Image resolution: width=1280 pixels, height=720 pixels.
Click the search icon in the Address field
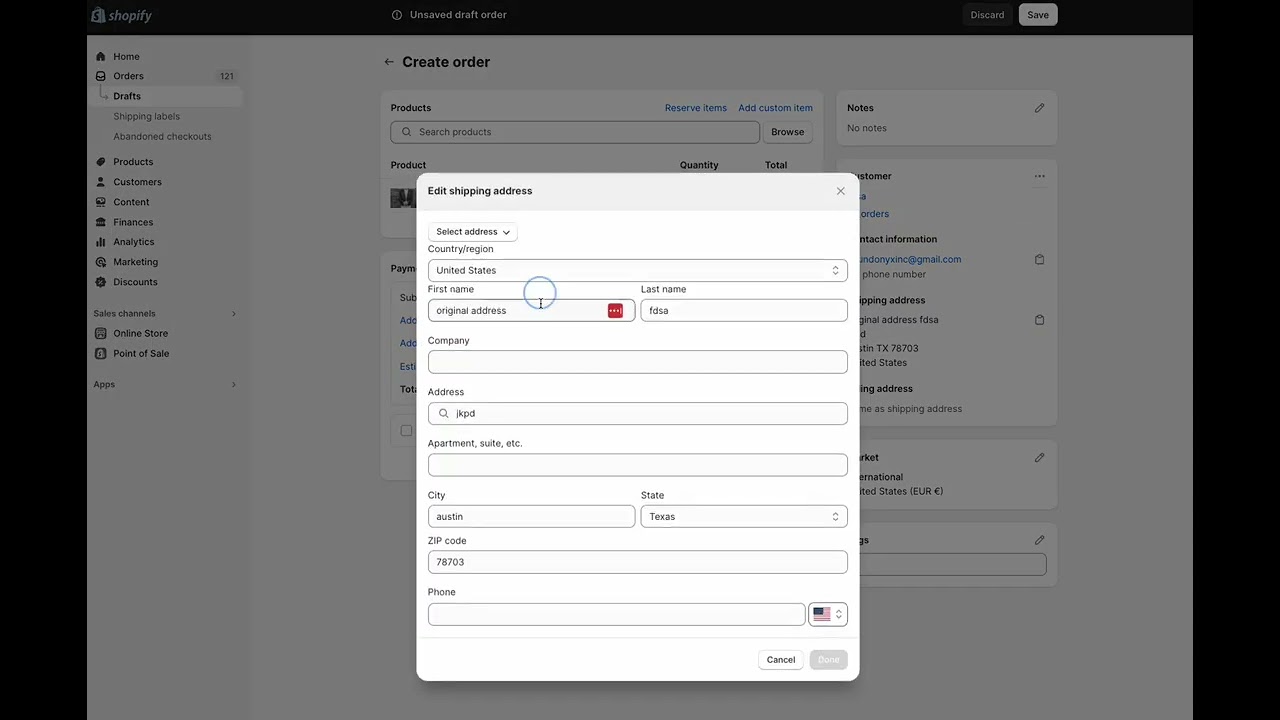coord(444,413)
